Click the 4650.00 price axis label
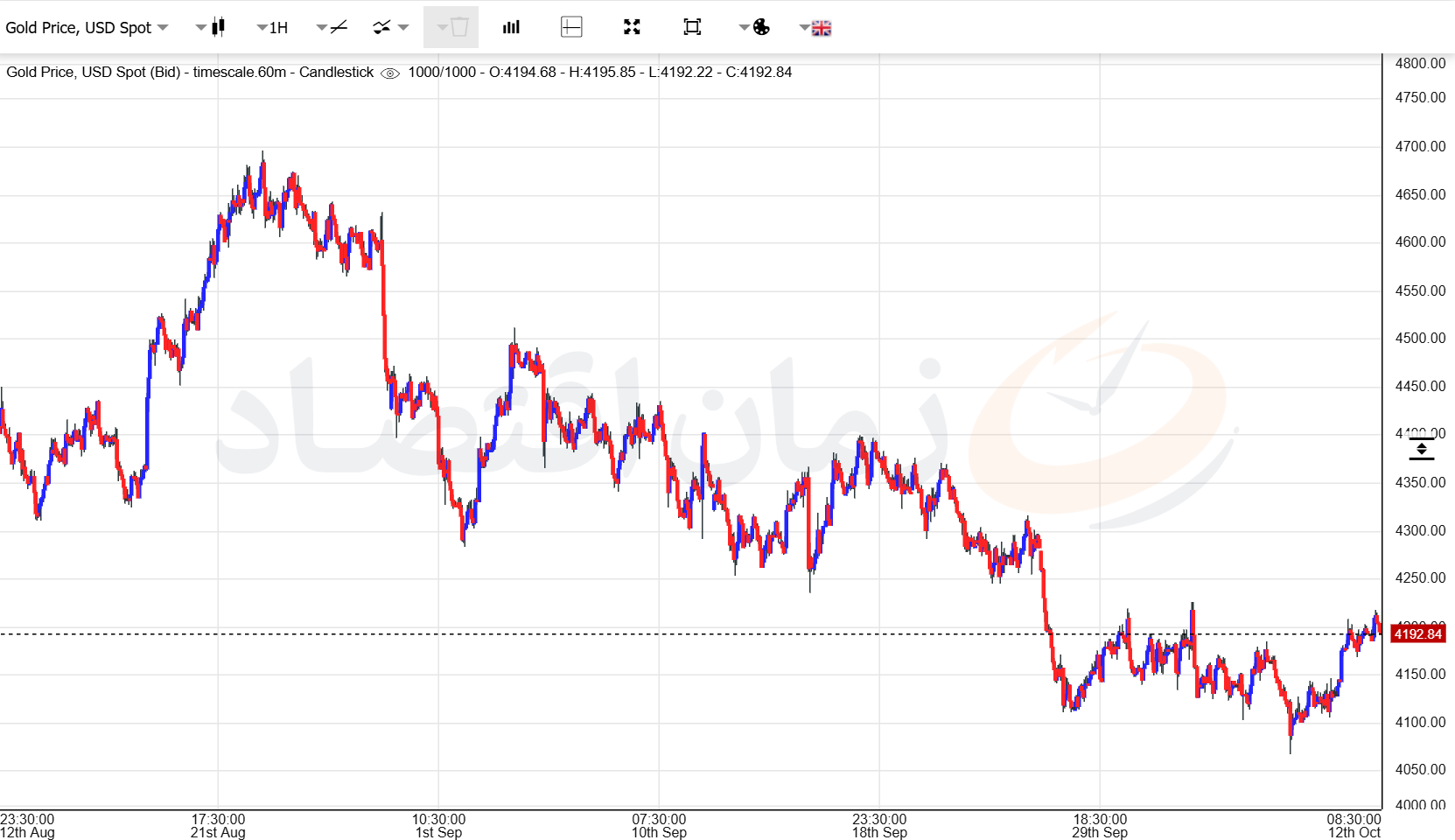 1420,194
